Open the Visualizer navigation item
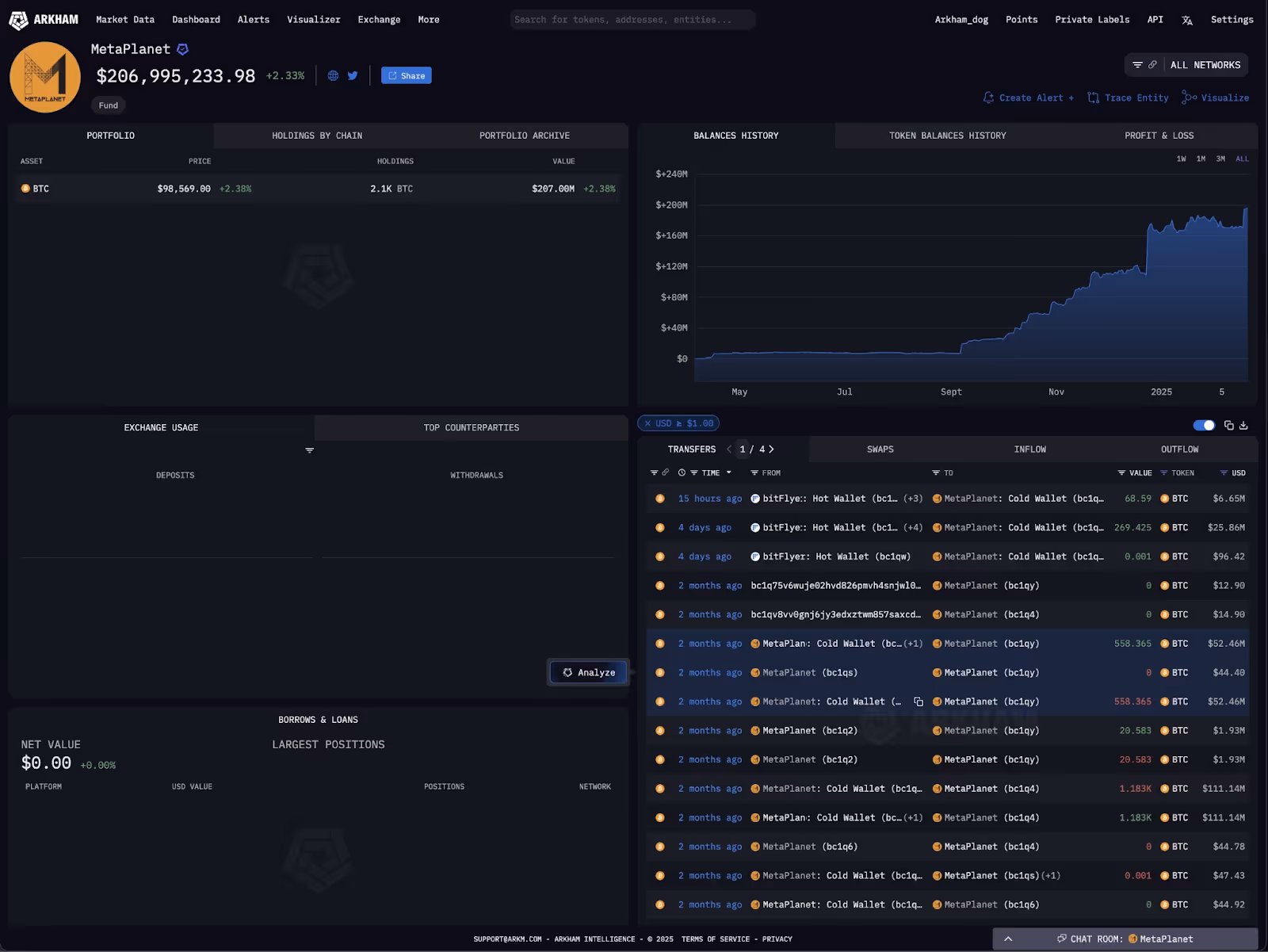The width and height of the screenshot is (1268, 952). point(314,20)
